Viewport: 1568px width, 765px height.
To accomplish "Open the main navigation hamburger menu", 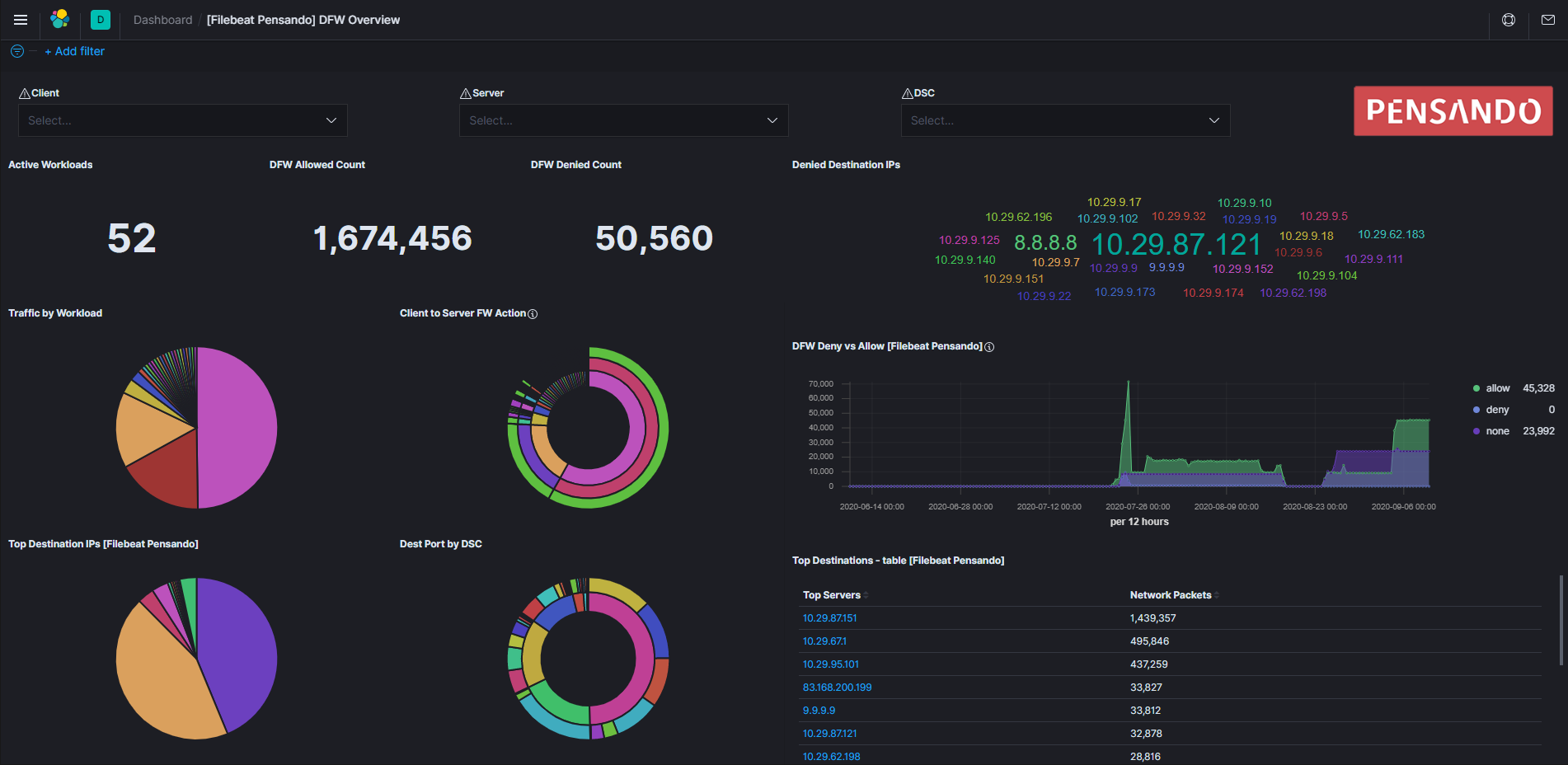I will click(x=21, y=20).
